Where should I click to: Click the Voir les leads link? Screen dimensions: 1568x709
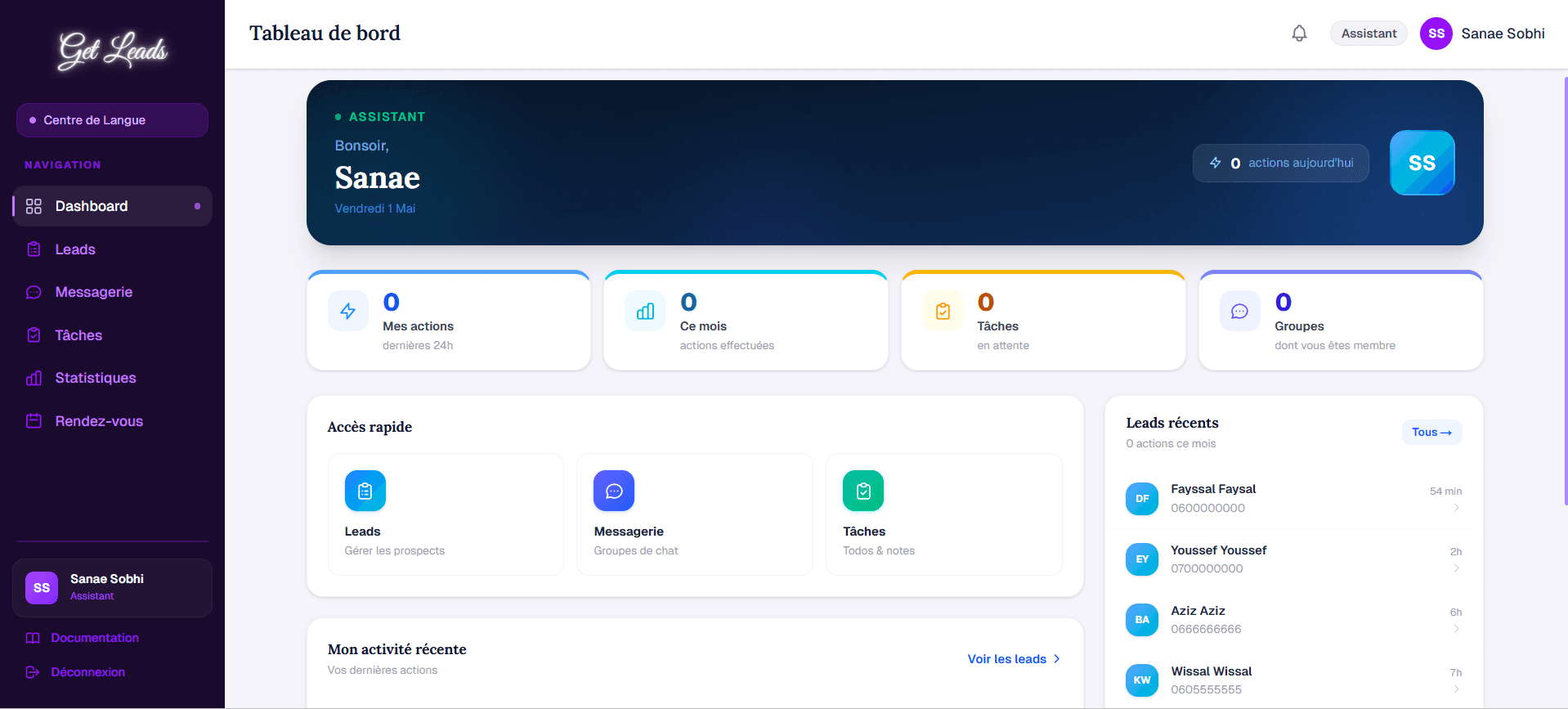click(x=1014, y=659)
